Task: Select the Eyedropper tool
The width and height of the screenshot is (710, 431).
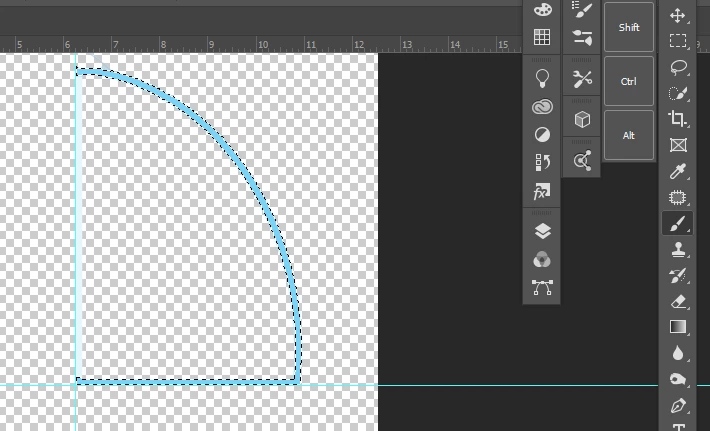Action: pos(677,171)
